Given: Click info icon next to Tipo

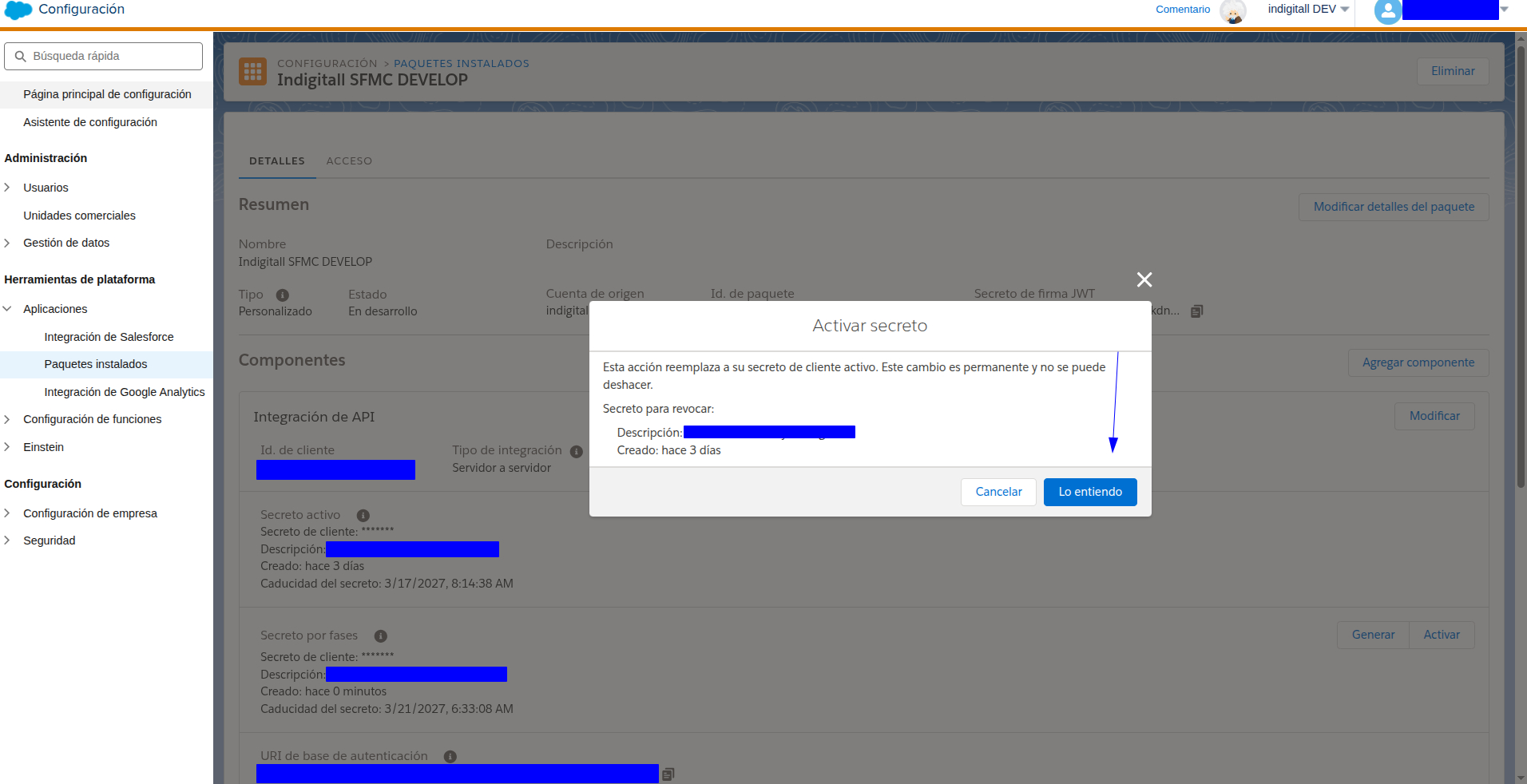Looking at the screenshot, I should point(283,295).
